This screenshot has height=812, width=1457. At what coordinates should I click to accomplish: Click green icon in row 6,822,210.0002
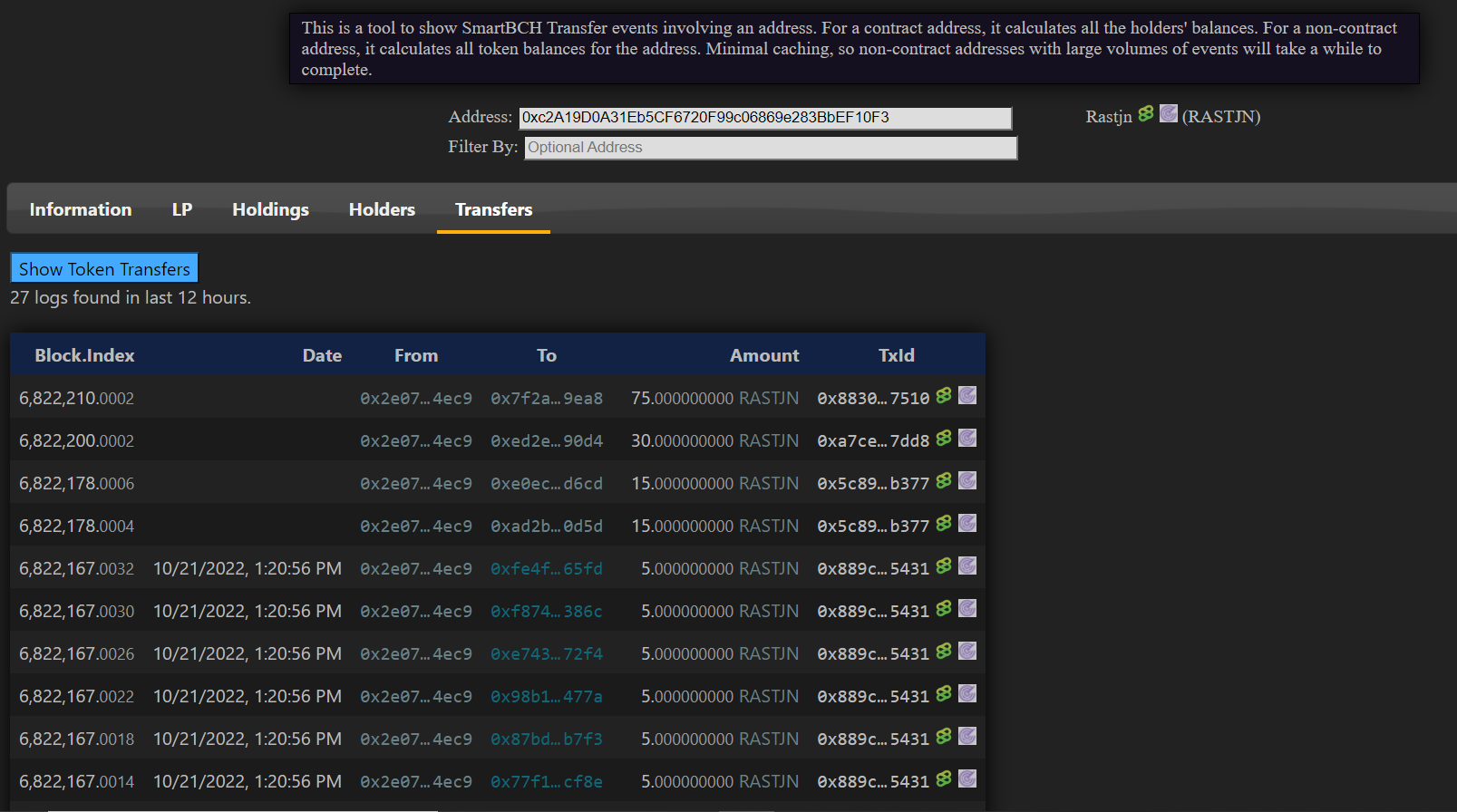click(944, 395)
